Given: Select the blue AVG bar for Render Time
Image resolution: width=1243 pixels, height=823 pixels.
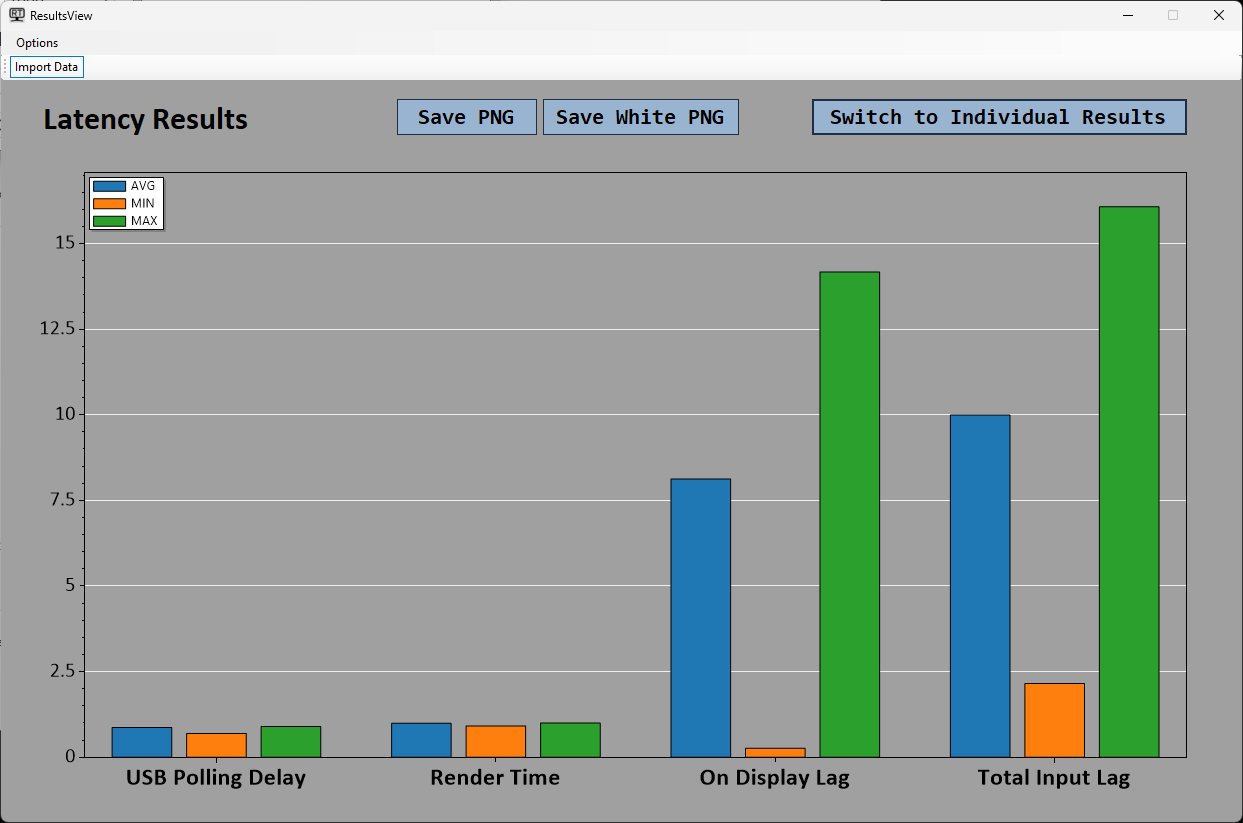Looking at the screenshot, I should [420, 740].
